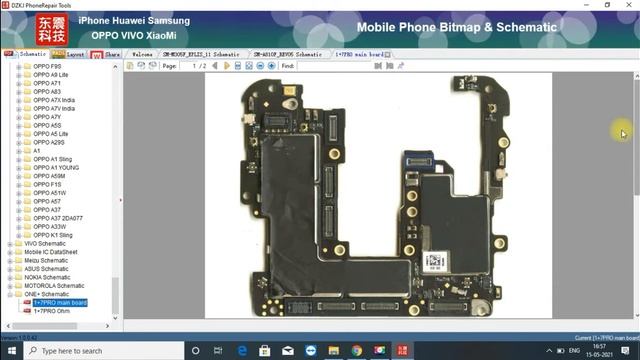Click the rotate clockwise icon in toolbar
Image resolution: width=640 pixels, height=360 pixels.
153,66
